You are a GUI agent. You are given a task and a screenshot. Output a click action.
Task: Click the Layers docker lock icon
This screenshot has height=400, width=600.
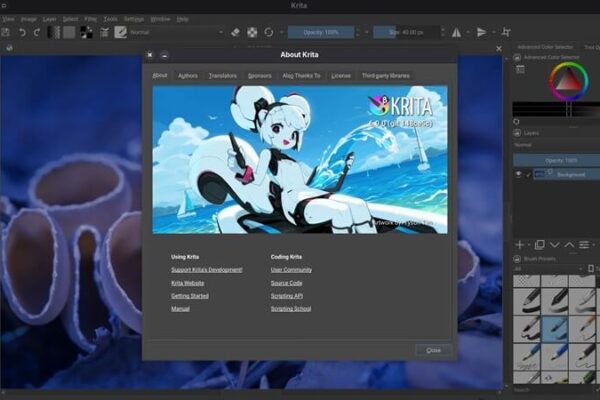[517, 133]
